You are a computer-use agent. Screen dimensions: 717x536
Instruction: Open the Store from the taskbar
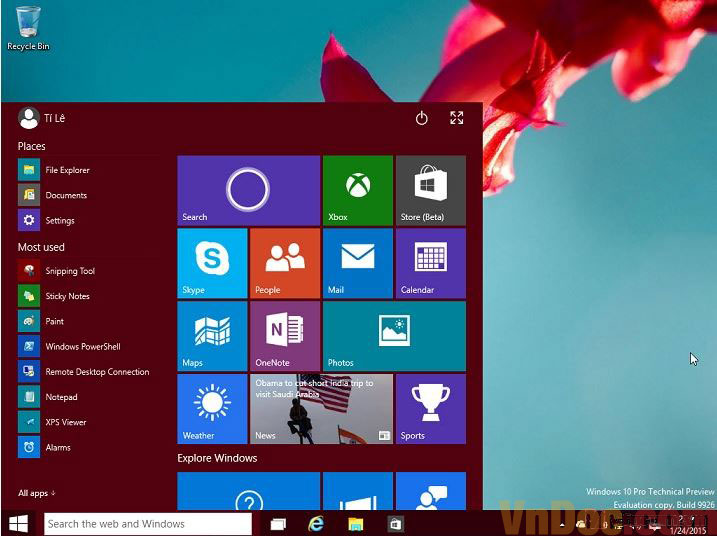click(x=396, y=524)
